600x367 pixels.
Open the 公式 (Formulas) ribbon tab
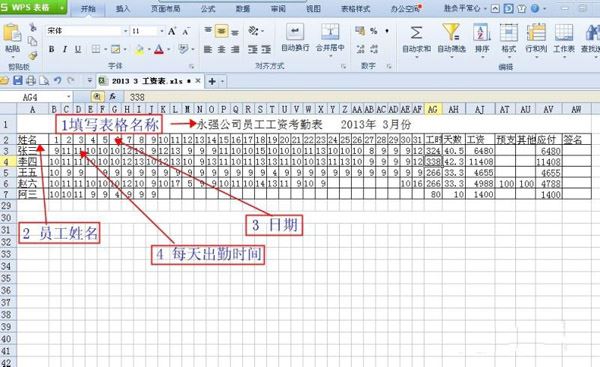[x=208, y=8]
